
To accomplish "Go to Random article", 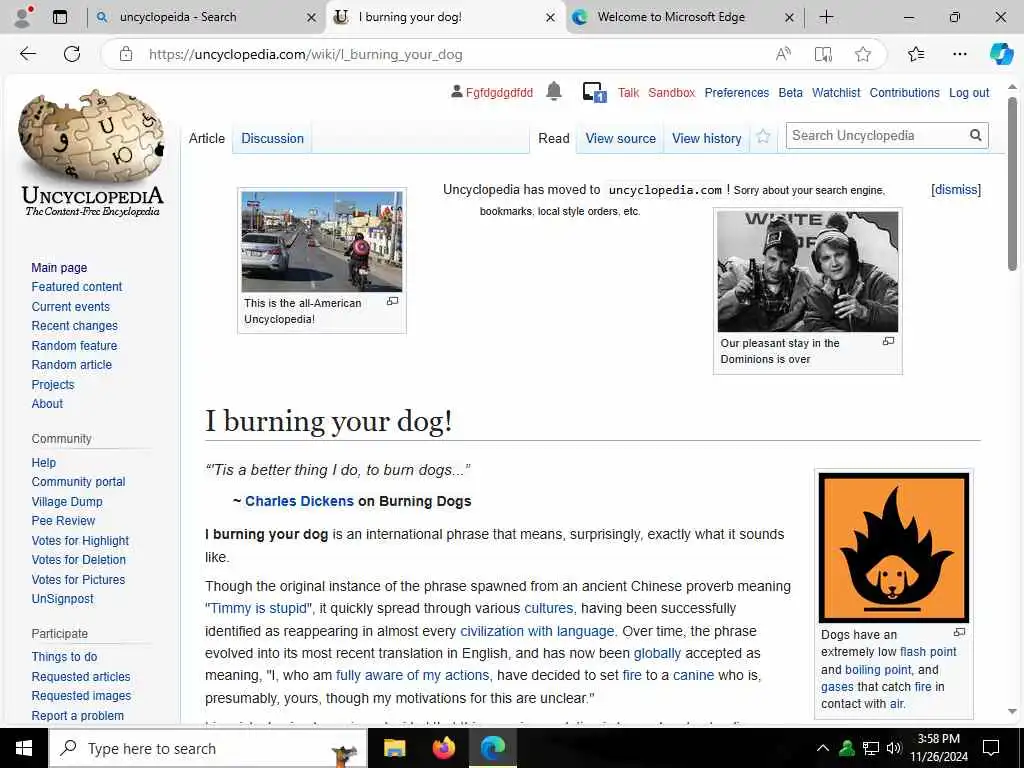I will coord(72,364).
